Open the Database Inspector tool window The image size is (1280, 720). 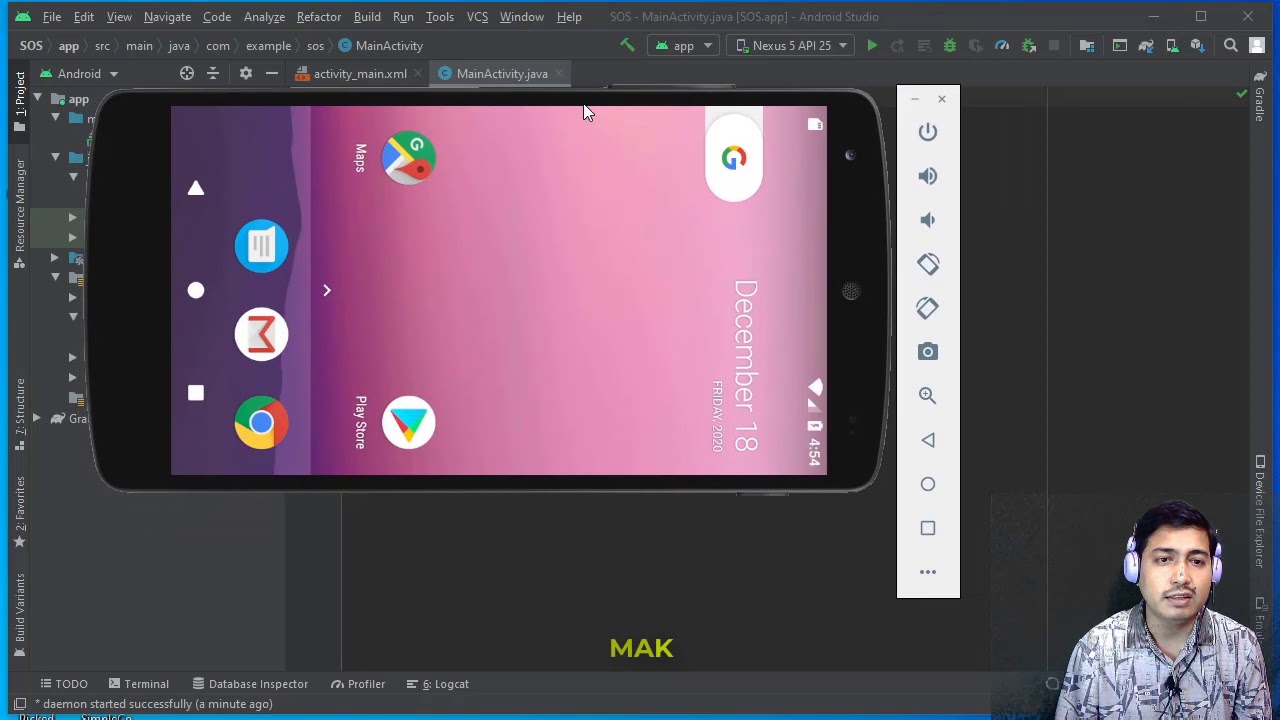(250, 684)
